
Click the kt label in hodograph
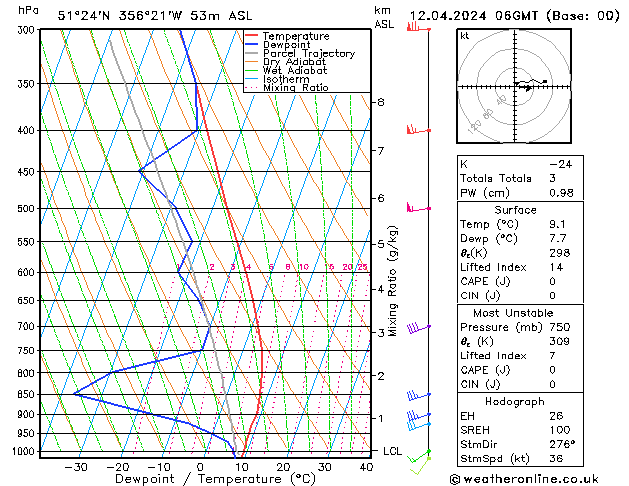465,36
